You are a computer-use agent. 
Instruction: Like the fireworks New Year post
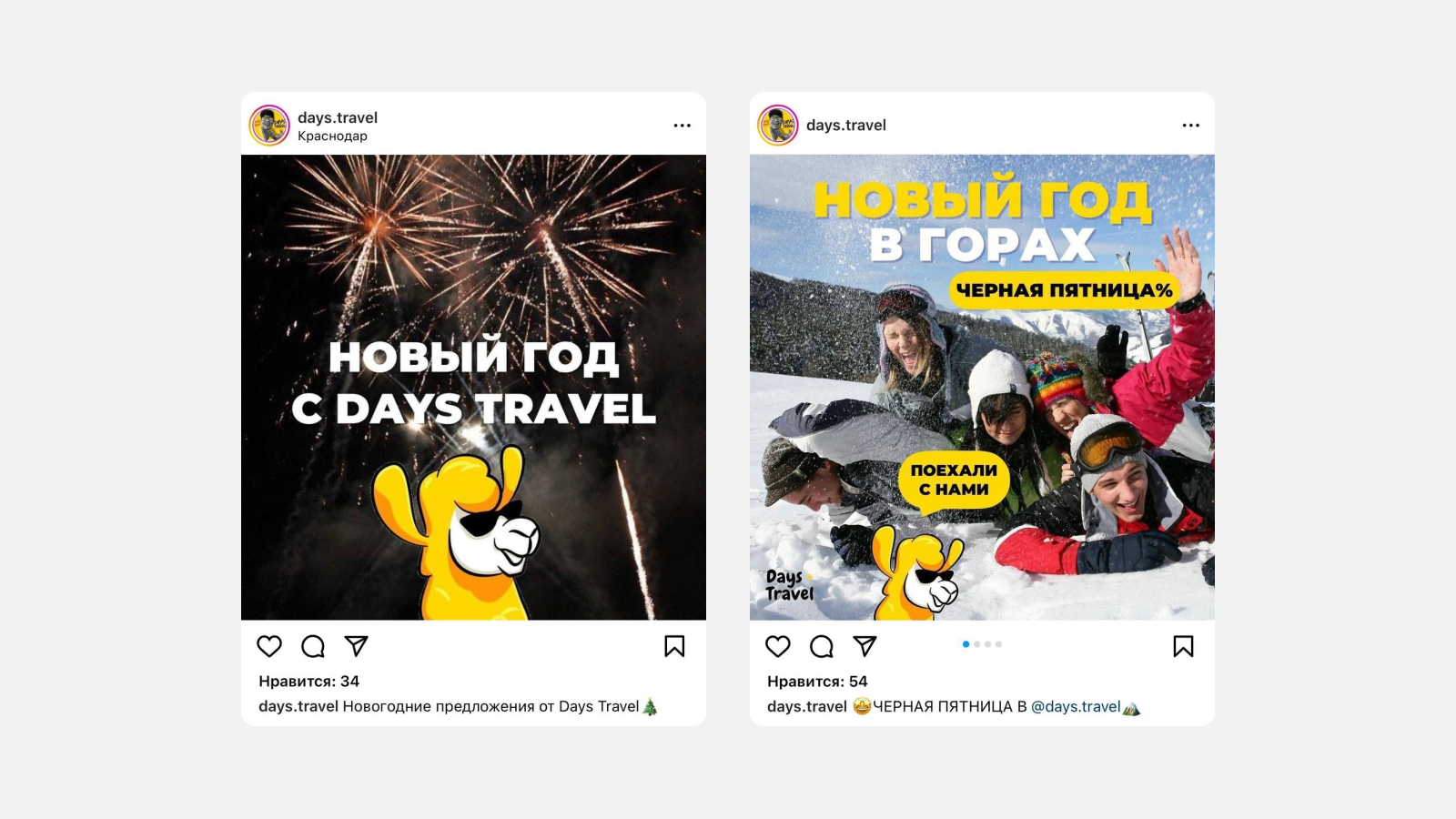[x=269, y=646]
